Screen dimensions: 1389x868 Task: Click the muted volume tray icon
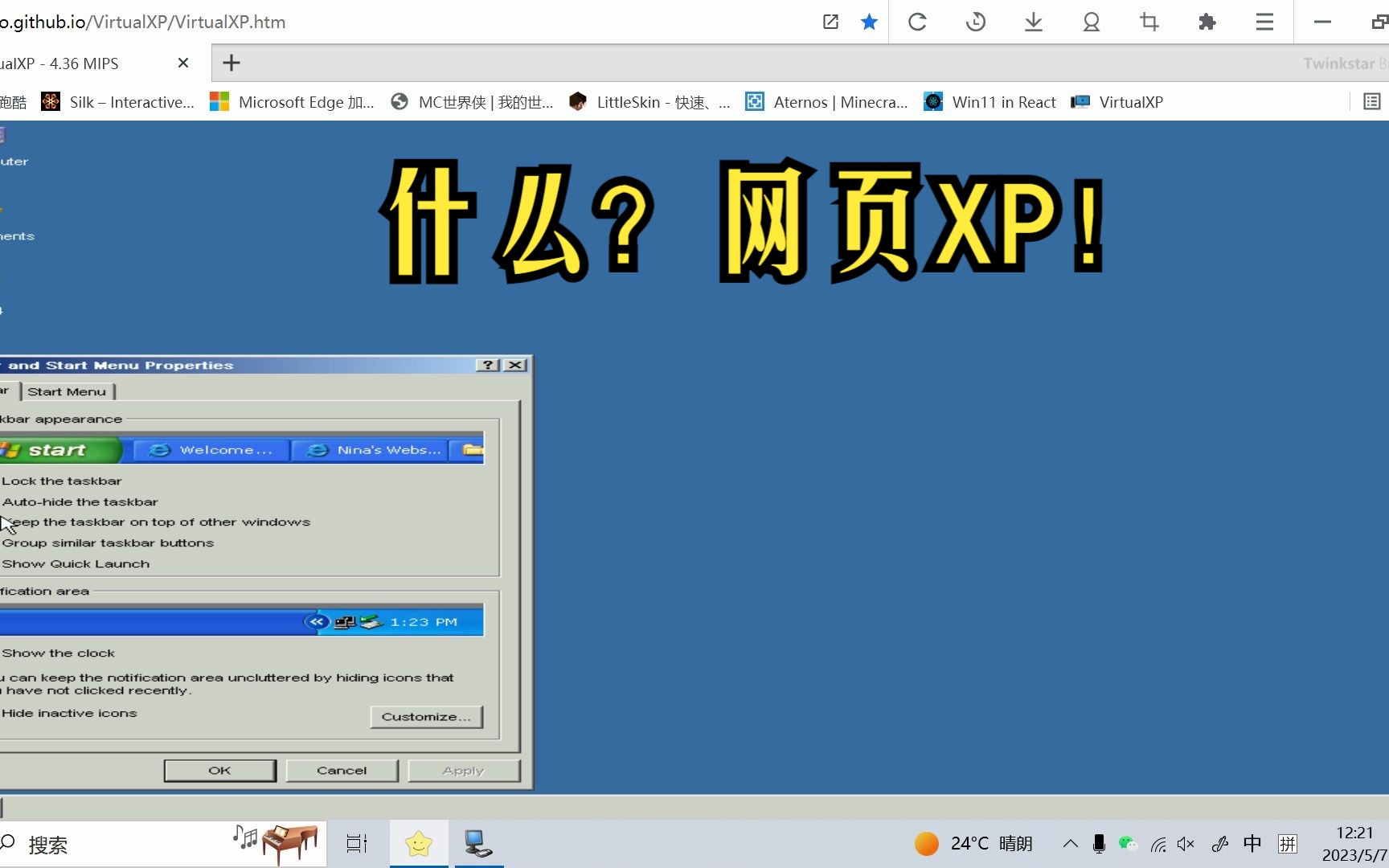point(1186,844)
